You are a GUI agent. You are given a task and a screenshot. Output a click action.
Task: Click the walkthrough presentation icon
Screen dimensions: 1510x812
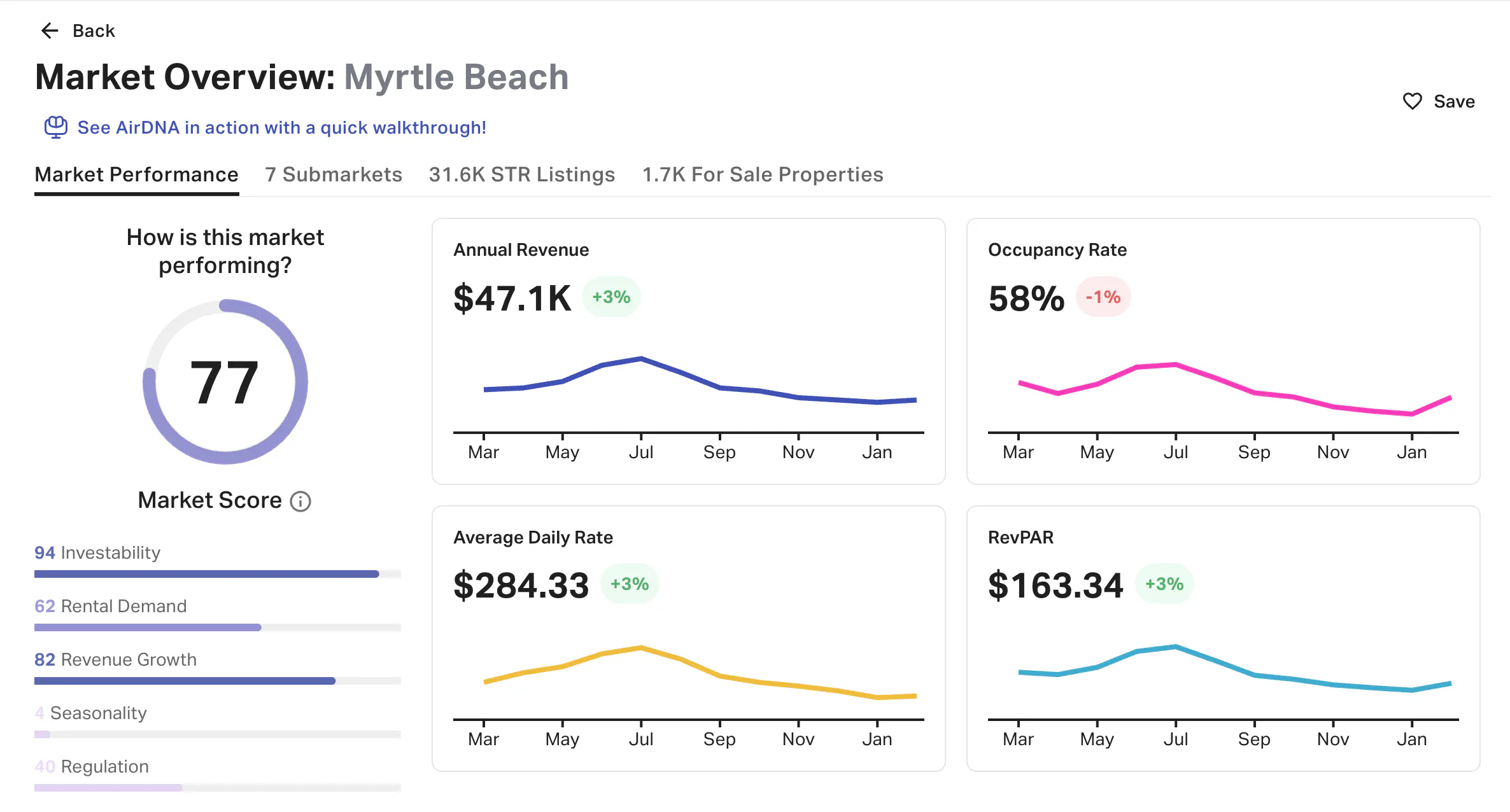pyautogui.click(x=56, y=127)
